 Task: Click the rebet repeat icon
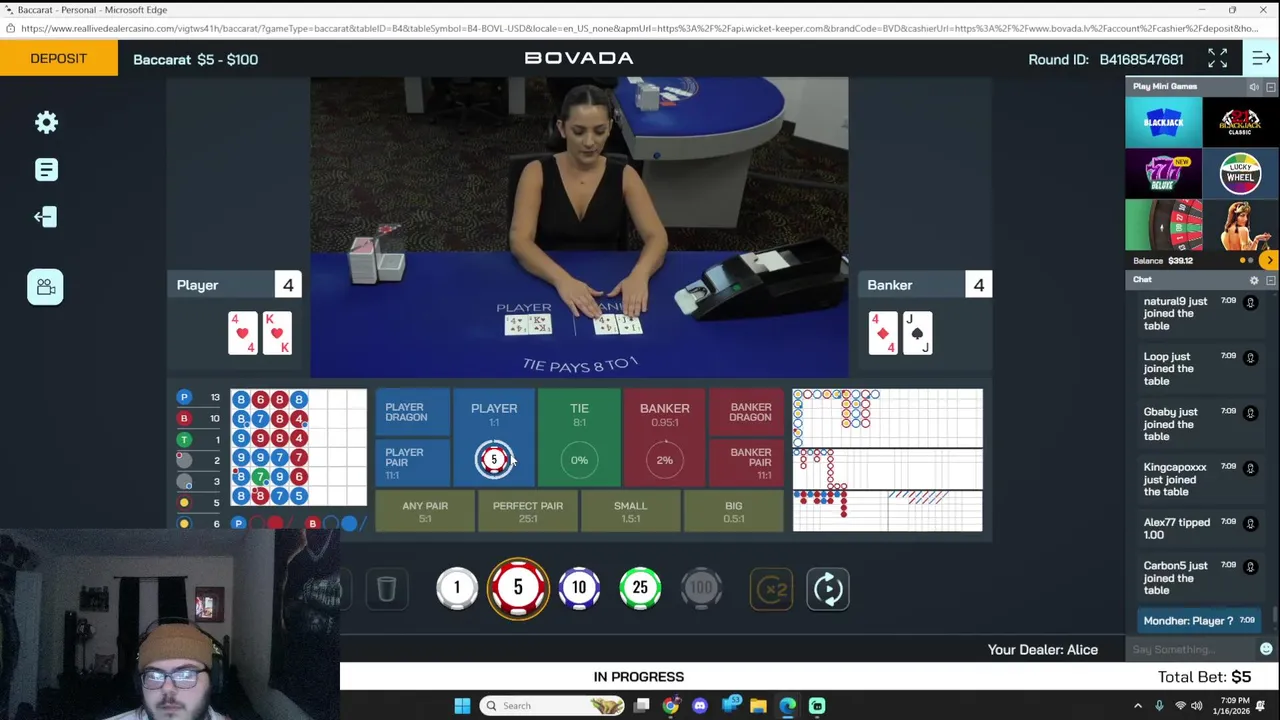tap(828, 589)
